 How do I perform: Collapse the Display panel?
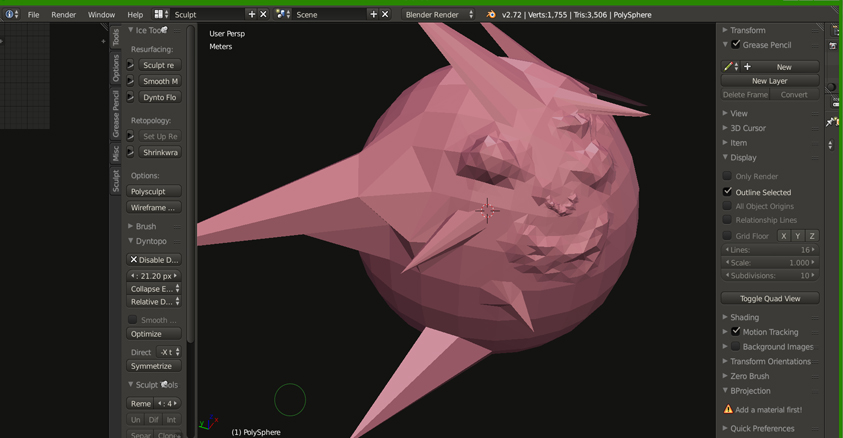(x=725, y=157)
